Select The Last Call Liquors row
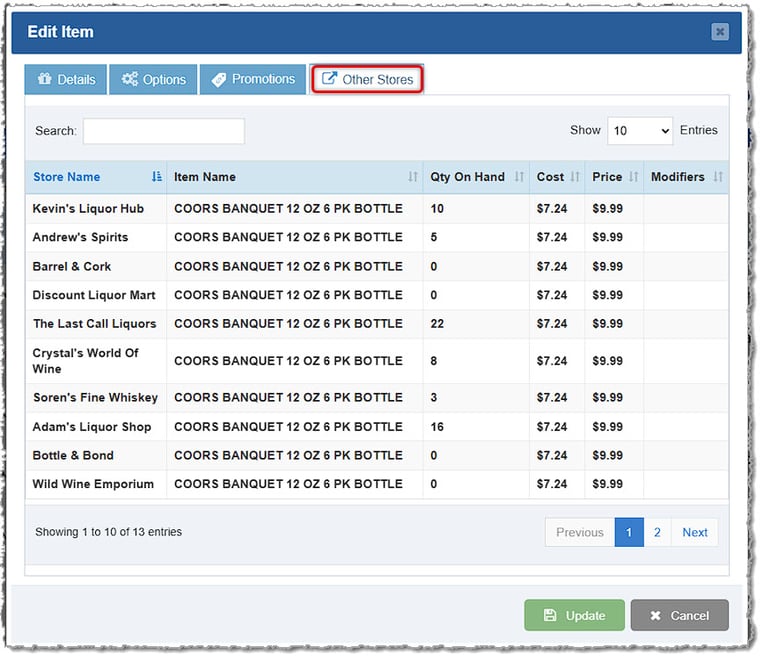Image resolution: width=763 pixels, height=662 pixels. point(377,324)
